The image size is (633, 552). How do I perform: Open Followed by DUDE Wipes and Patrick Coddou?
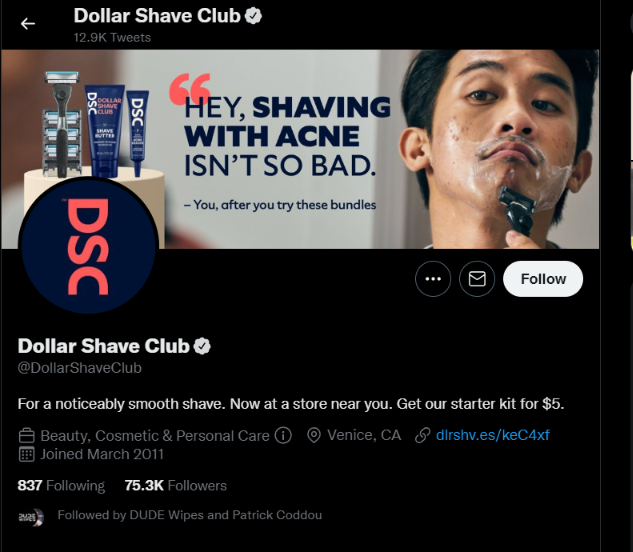[189, 515]
